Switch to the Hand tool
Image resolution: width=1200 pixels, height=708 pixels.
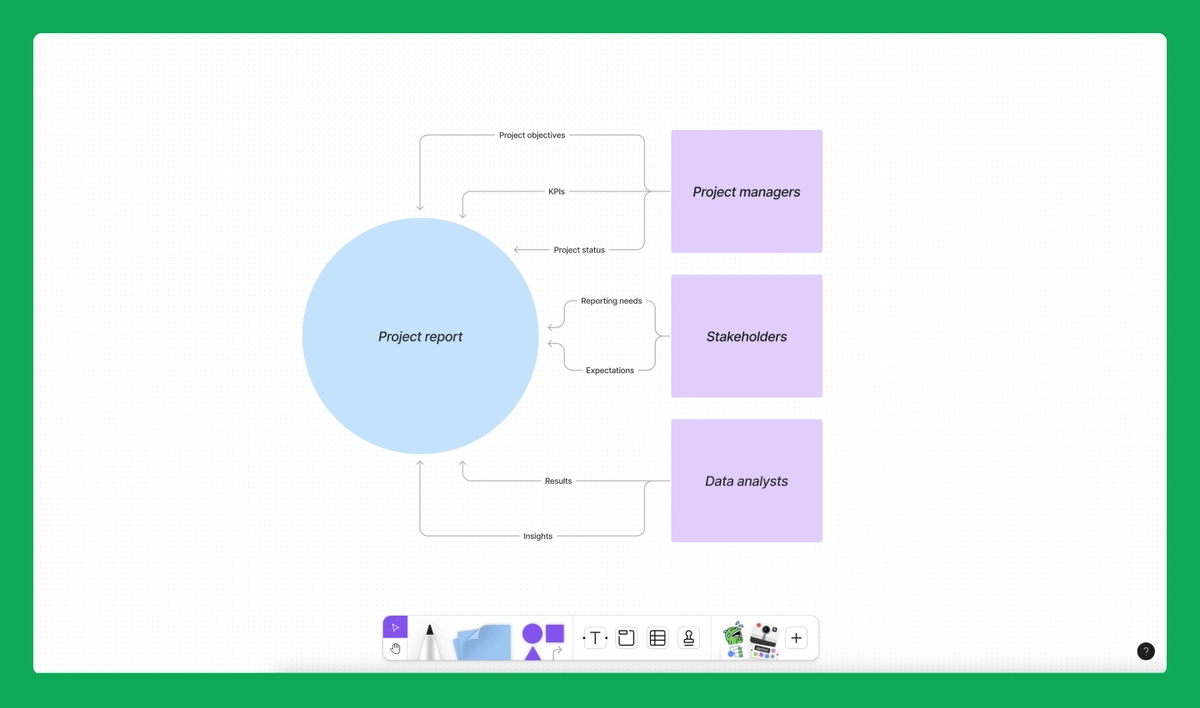(395, 648)
